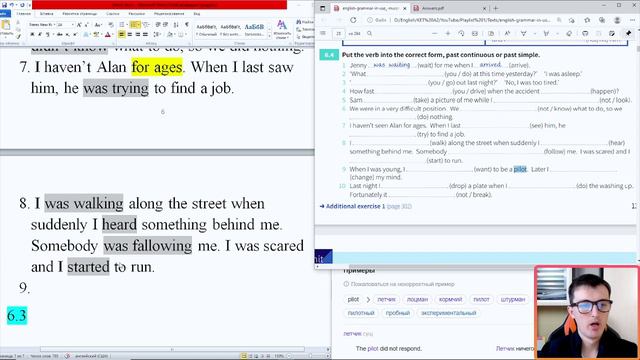This screenshot has height=360, width=640.
Task: Open Change Styles dropdown in Word
Action: pyautogui.click(x=282, y=29)
